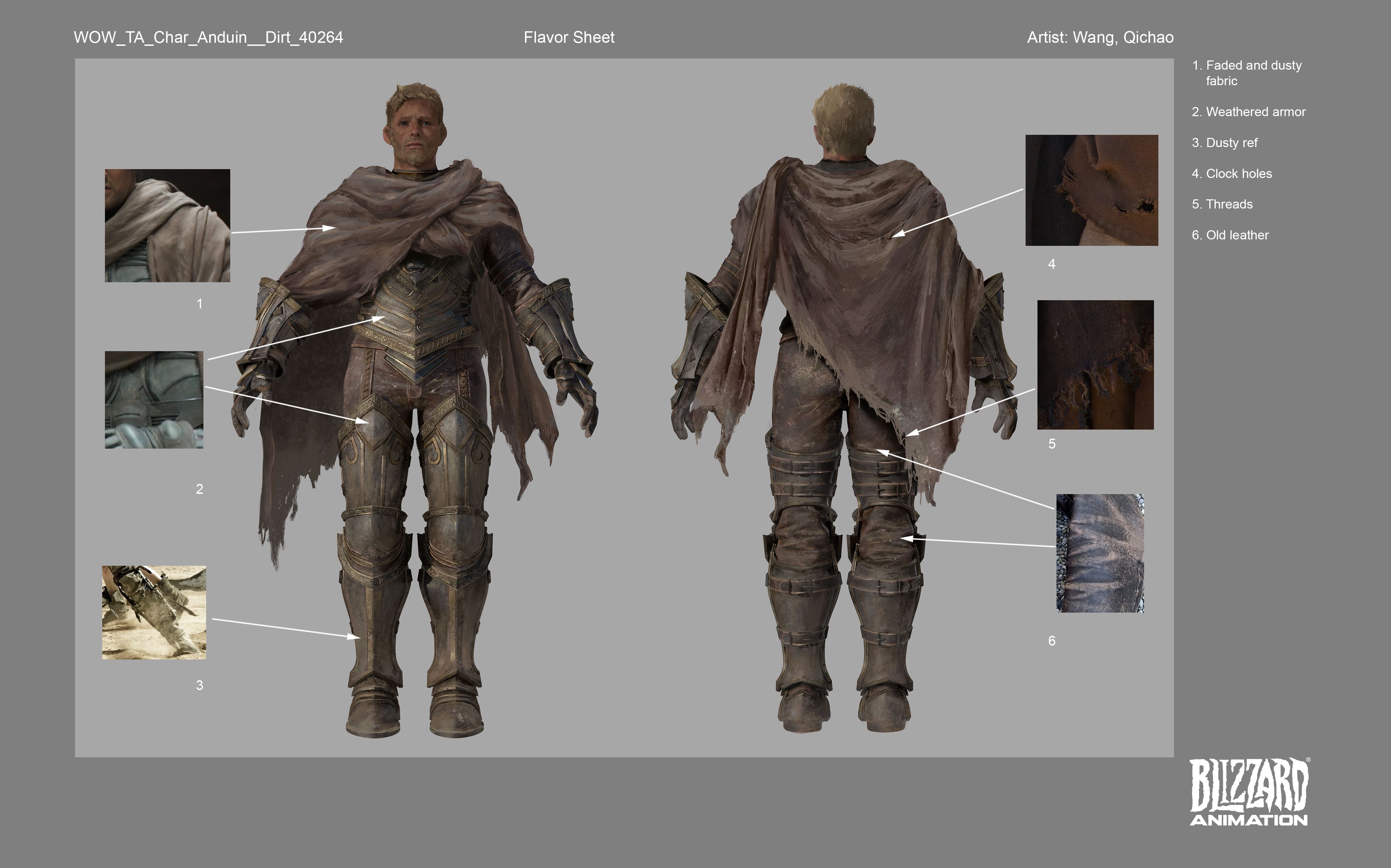Image resolution: width=1391 pixels, height=868 pixels.
Task: Click the number label 4 under the cloak reference
Action: 1052,264
